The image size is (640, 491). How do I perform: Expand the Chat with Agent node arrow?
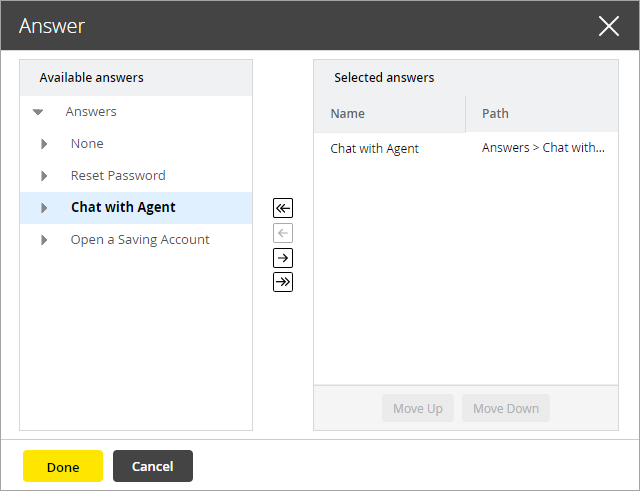[x=44, y=208]
